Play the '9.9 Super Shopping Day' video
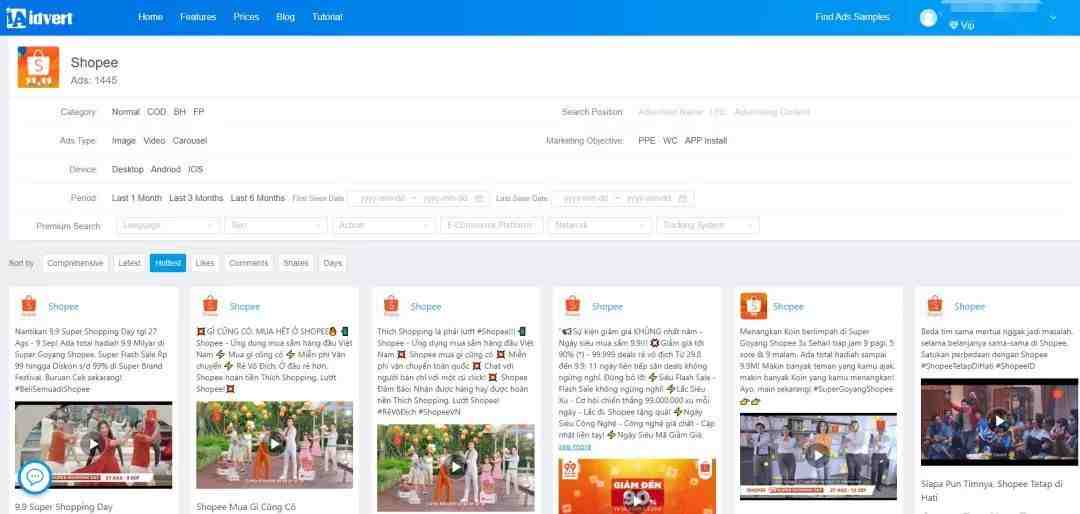1080x514 pixels. (x=93, y=444)
